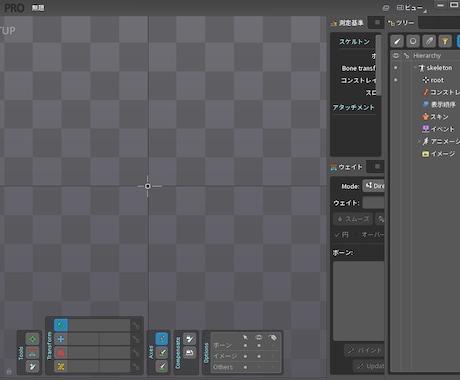Select the skeleton node in tree
Screen dimensions: 460x380
(x=435, y=68)
